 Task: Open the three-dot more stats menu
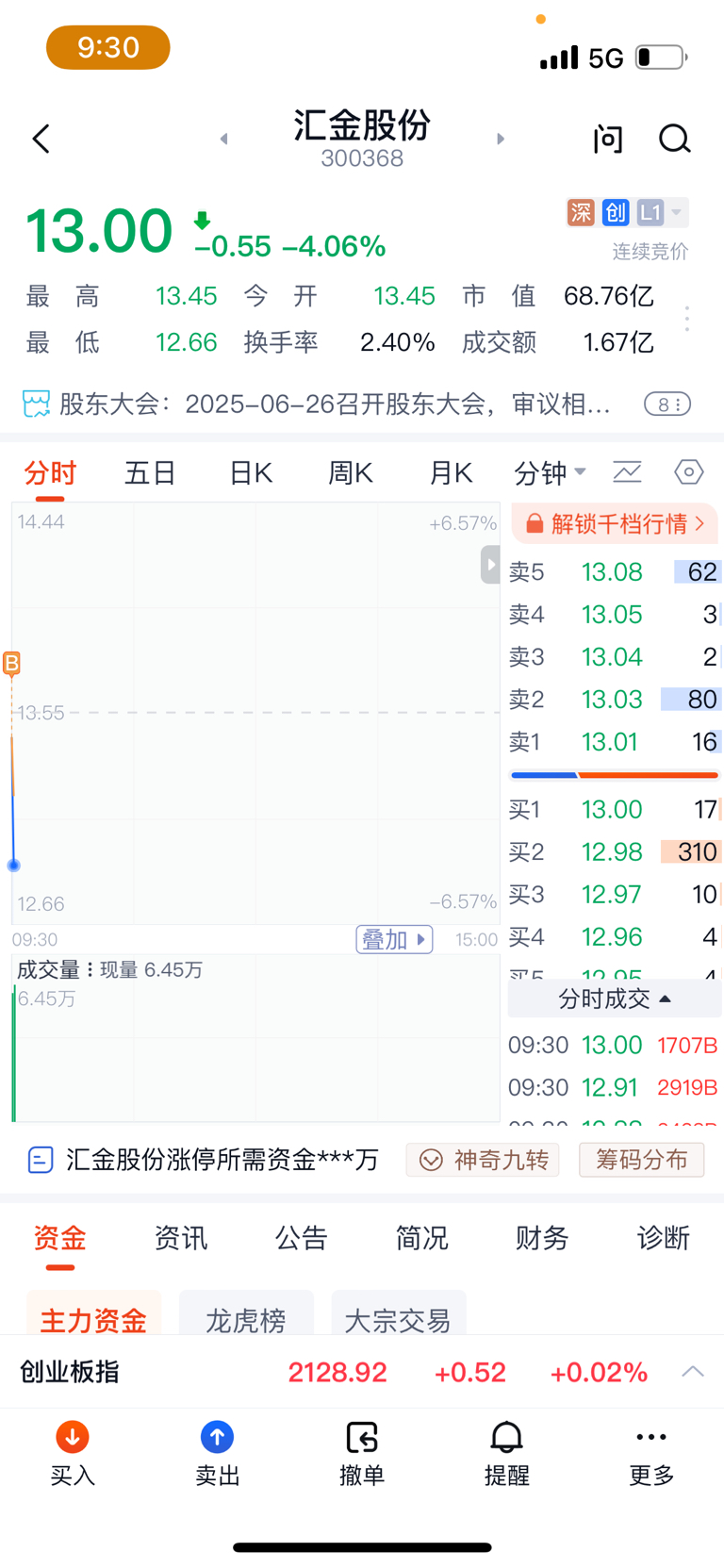coord(687,319)
